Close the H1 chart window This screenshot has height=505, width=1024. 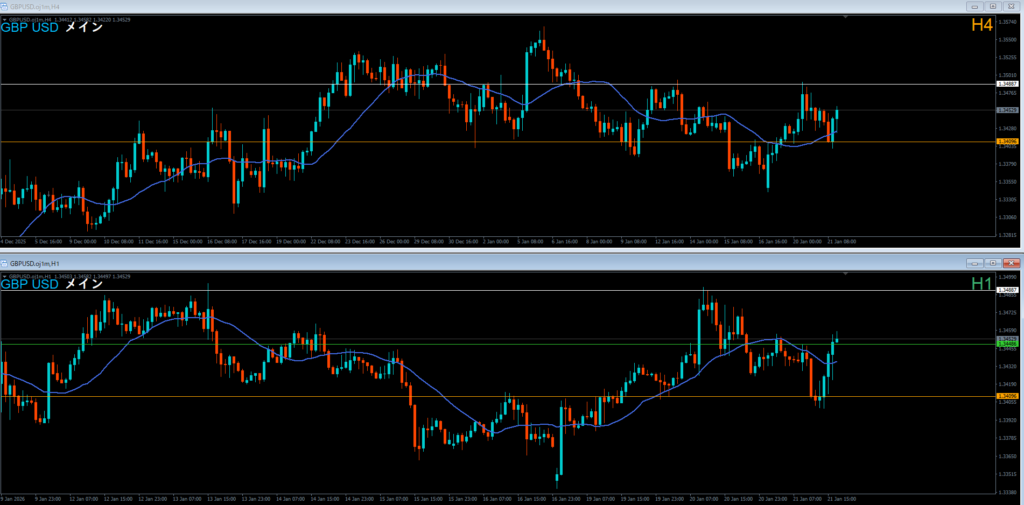pos(1011,263)
